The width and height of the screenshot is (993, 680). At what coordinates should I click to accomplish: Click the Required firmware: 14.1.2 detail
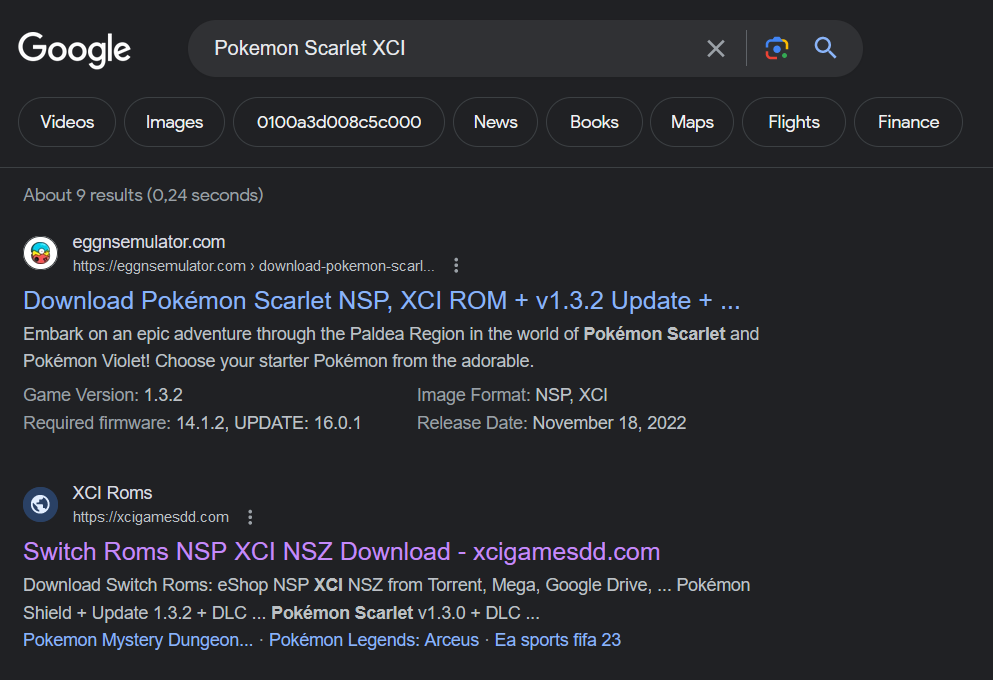(192, 423)
